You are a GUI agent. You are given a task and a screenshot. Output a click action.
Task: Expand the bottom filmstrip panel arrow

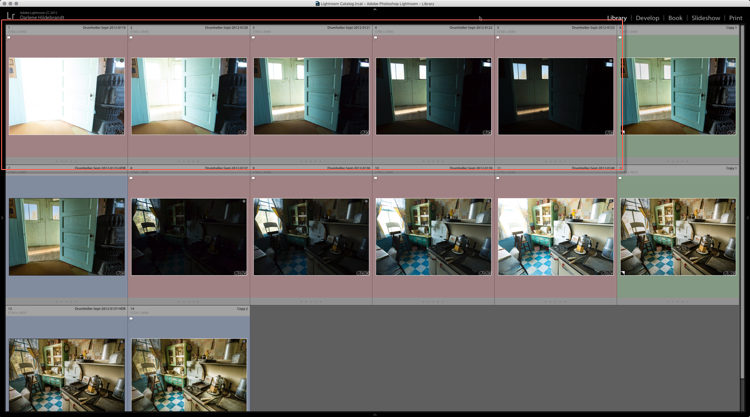tap(375, 415)
